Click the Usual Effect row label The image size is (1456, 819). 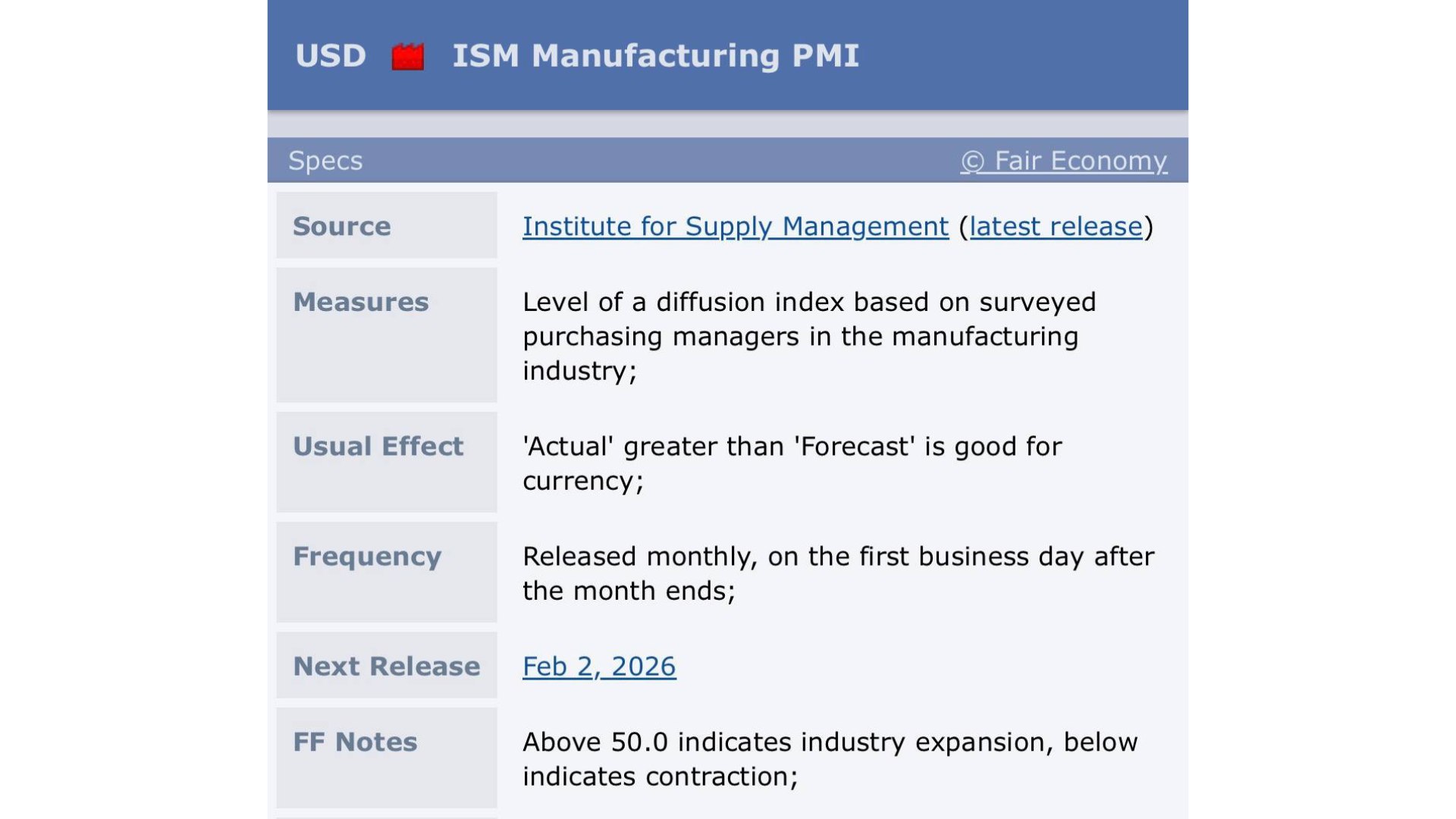(378, 446)
